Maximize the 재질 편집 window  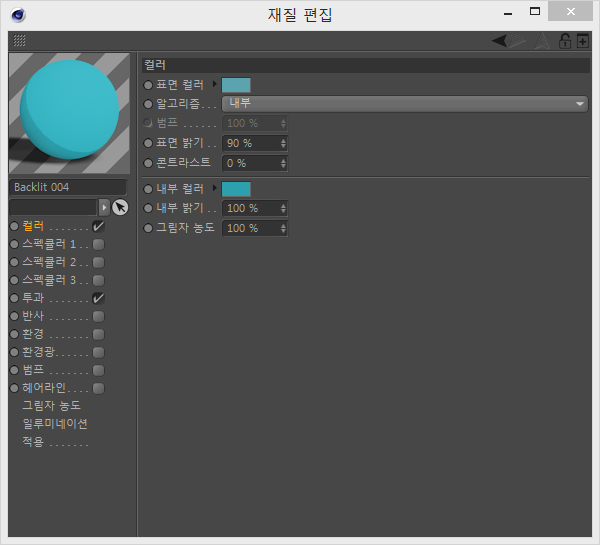[x=535, y=11]
